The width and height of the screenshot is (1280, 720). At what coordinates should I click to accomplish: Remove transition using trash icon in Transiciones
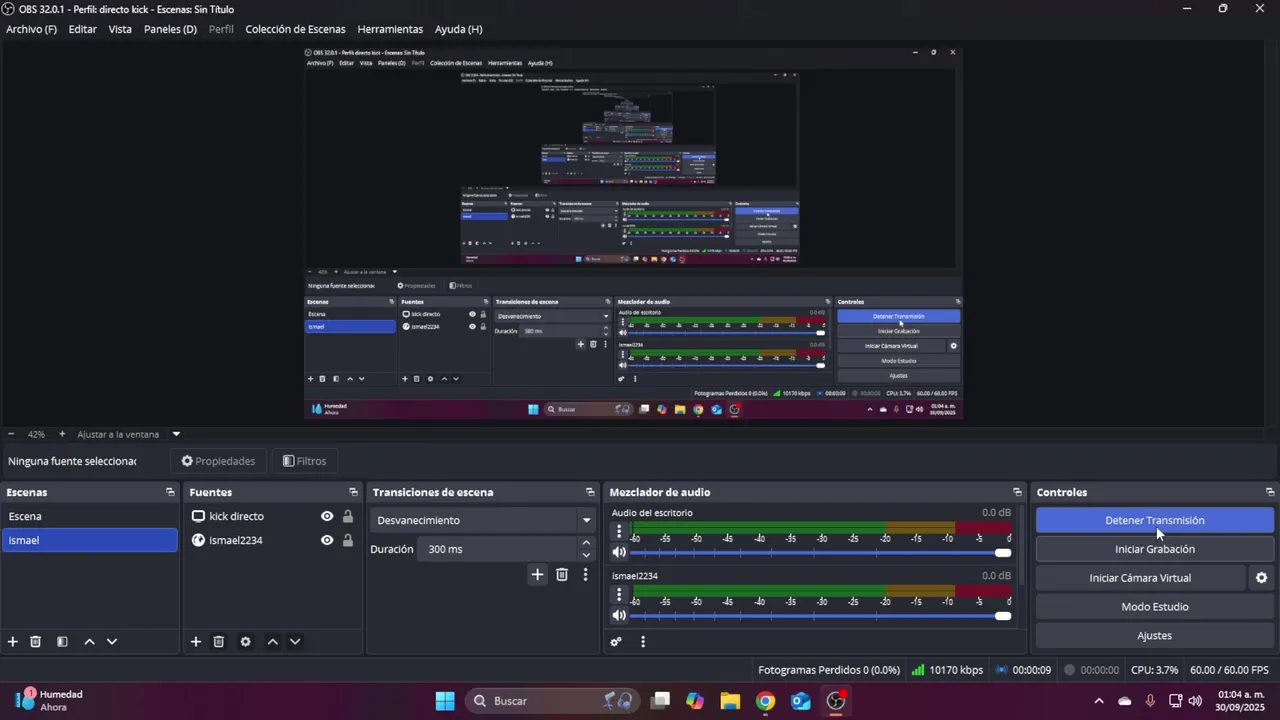(x=562, y=575)
